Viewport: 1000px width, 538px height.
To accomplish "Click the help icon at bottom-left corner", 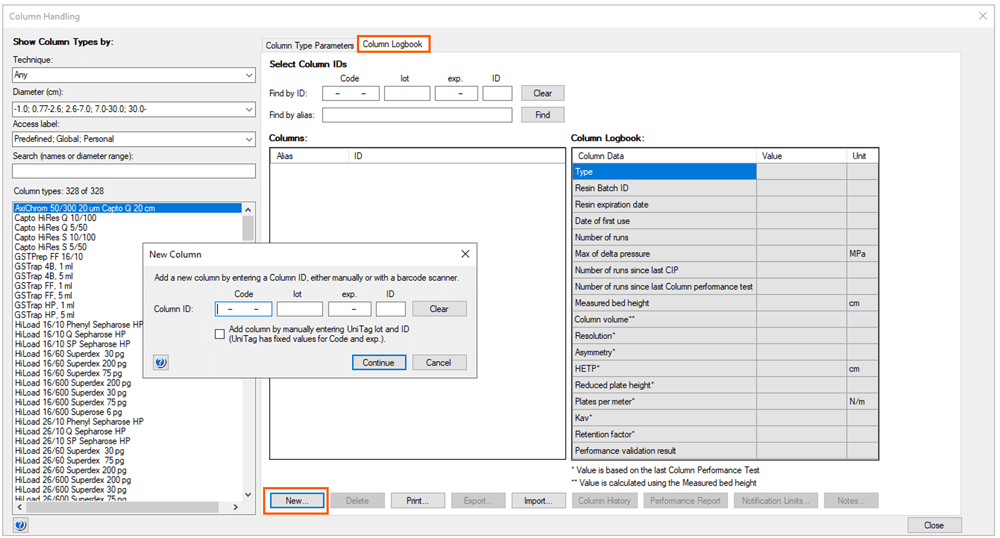I will pos(21,525).
